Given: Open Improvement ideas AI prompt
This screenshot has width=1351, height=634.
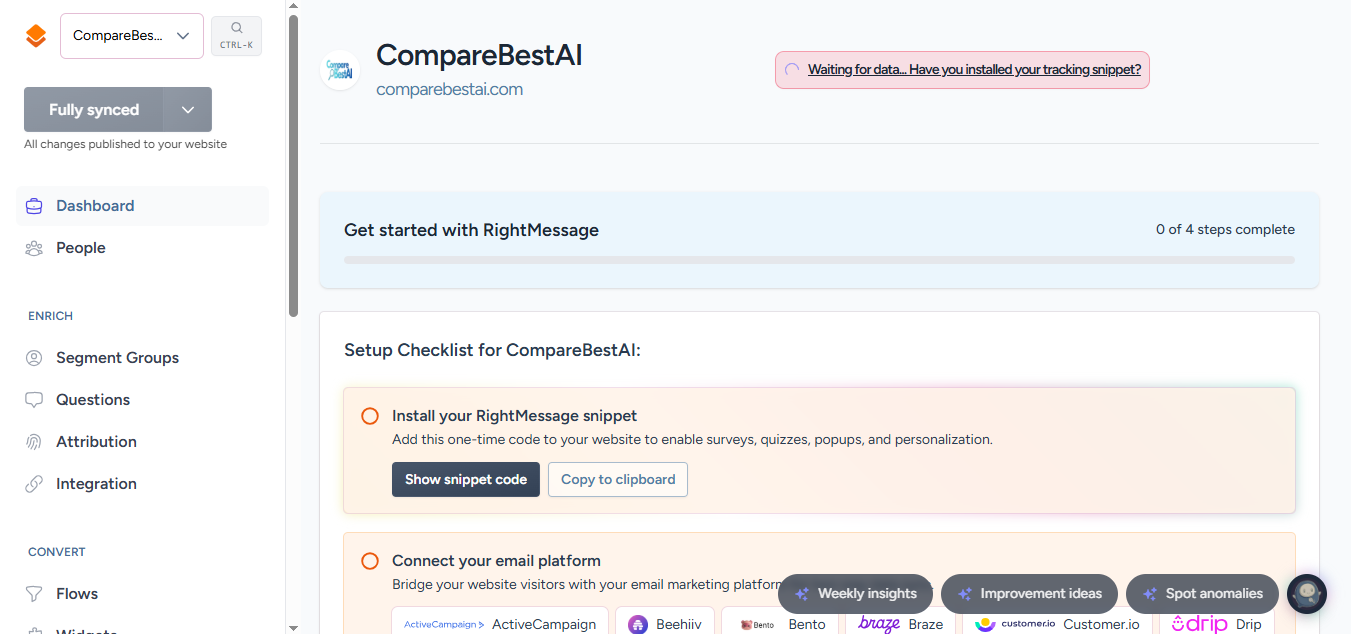Looking at the screenshot, I should pyautogui.click(x=1029, y=594).
